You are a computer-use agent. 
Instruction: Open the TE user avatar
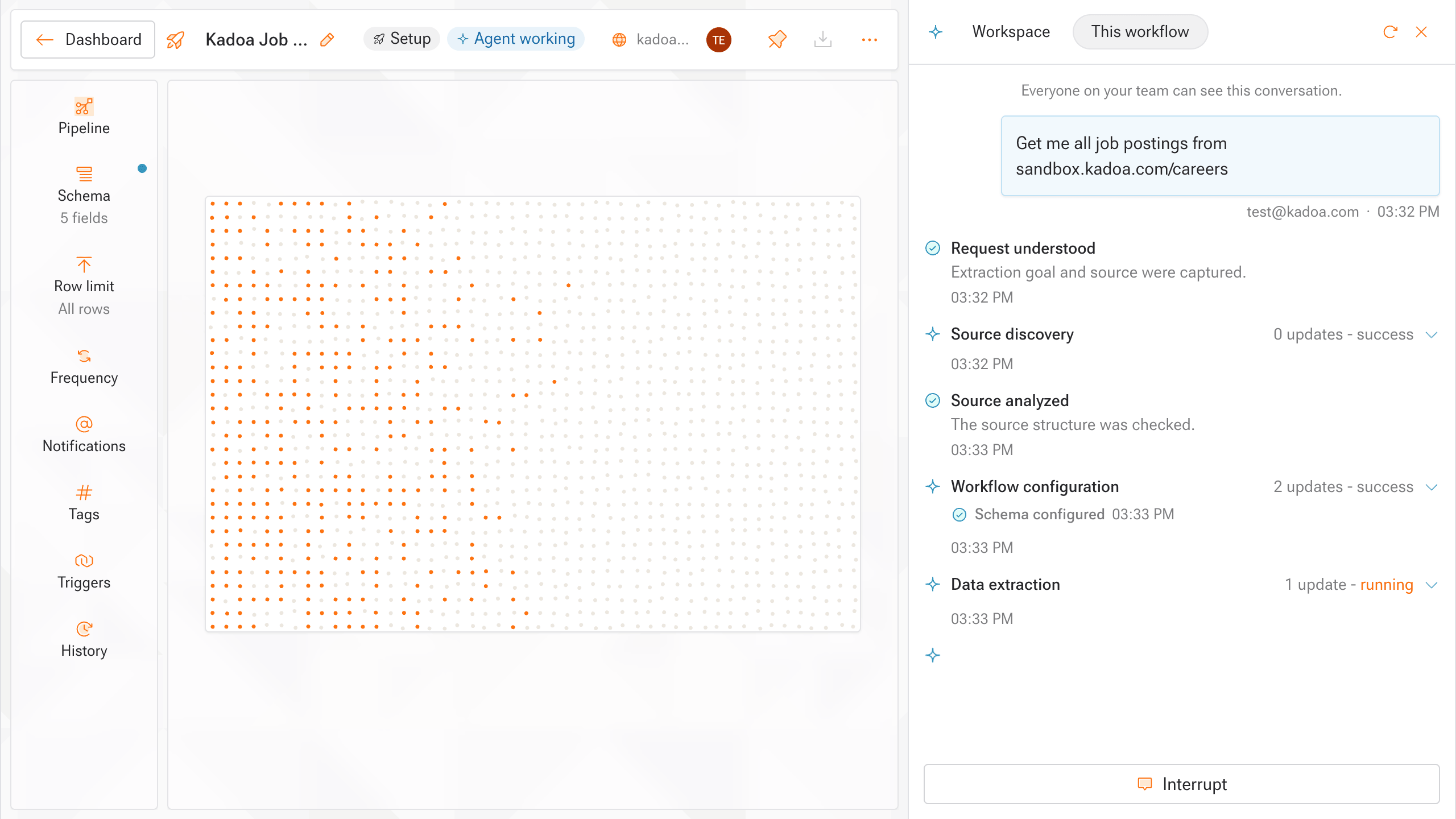point(719,40)
